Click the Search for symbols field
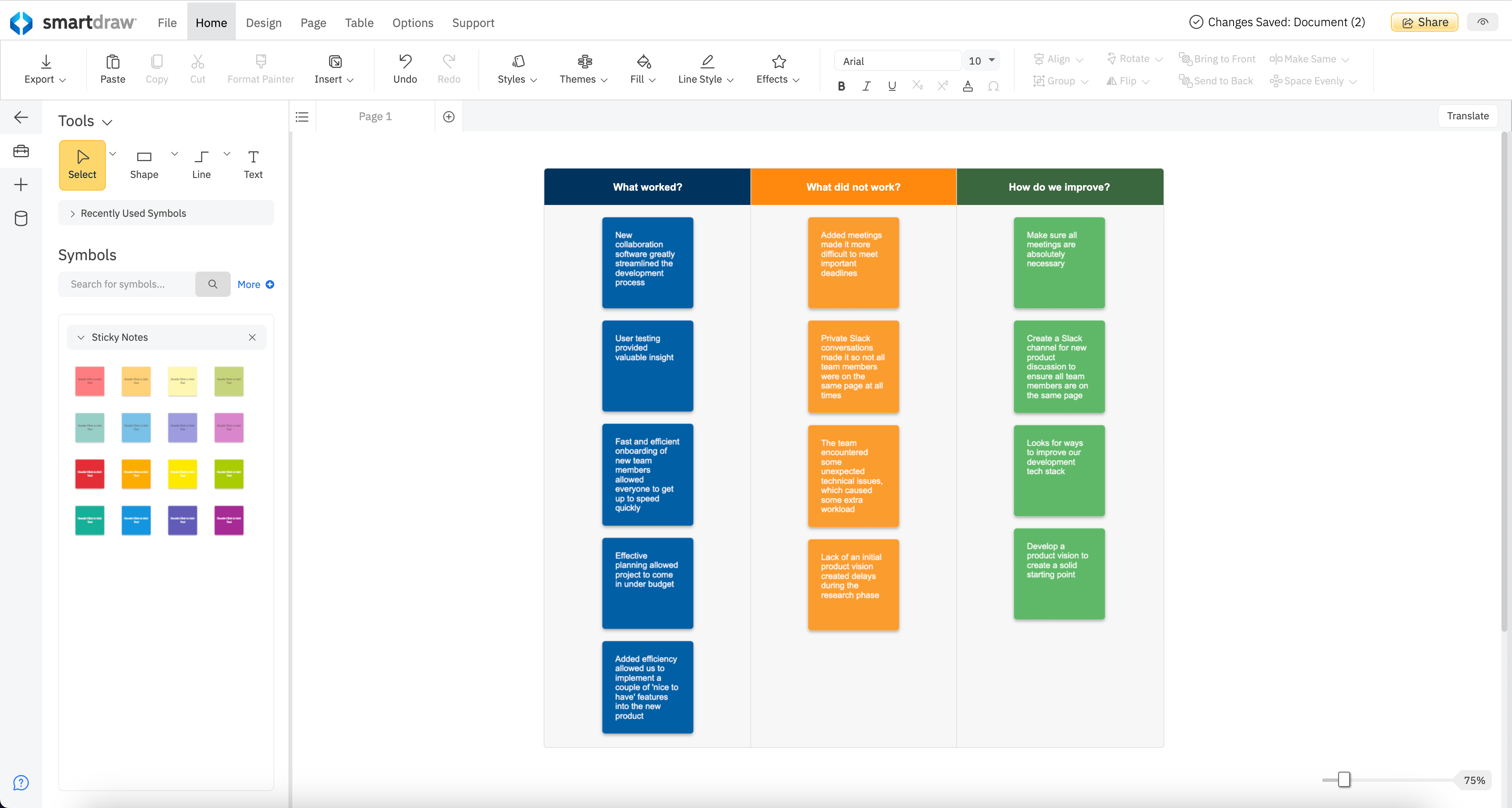The width and height of the screenshot is (1512, 808). [127, 284]
